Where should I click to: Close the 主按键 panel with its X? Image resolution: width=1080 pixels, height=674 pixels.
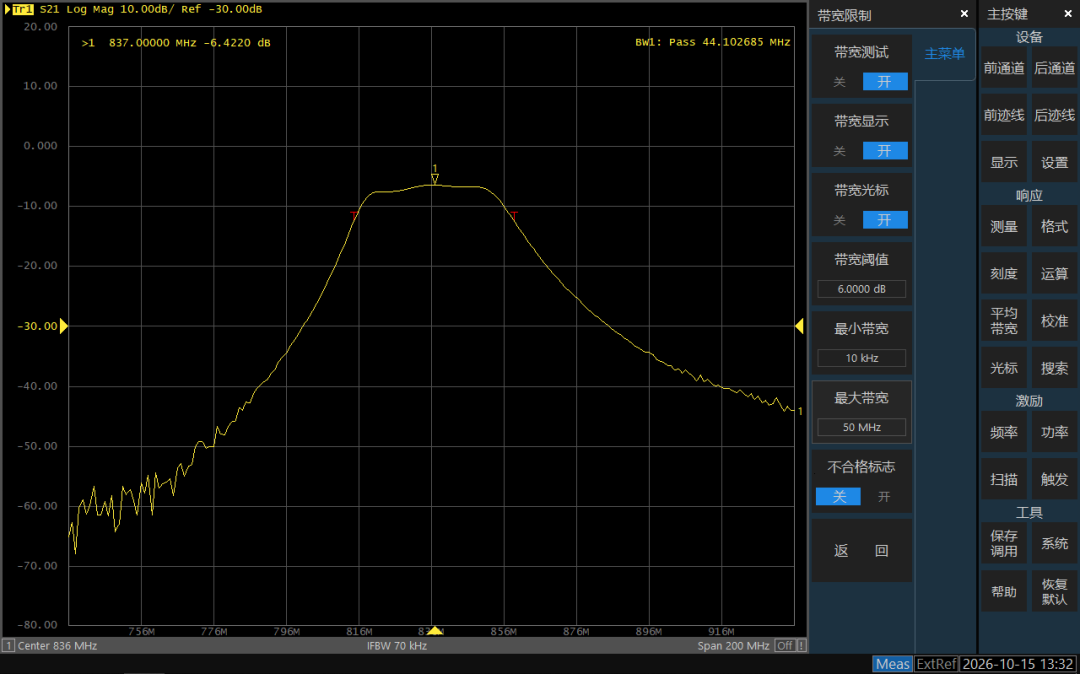tap(1068, 14)
